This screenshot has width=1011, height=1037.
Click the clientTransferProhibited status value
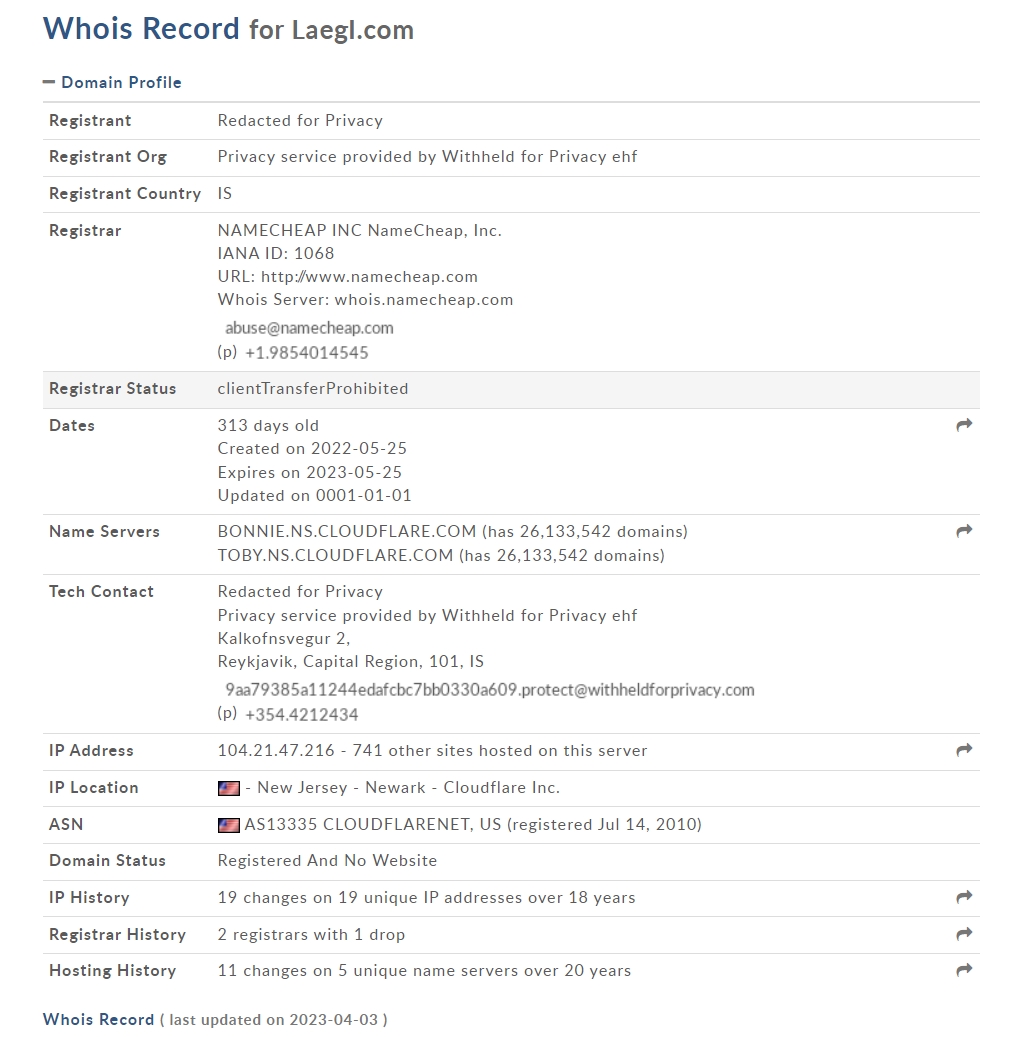pos(313,388)
